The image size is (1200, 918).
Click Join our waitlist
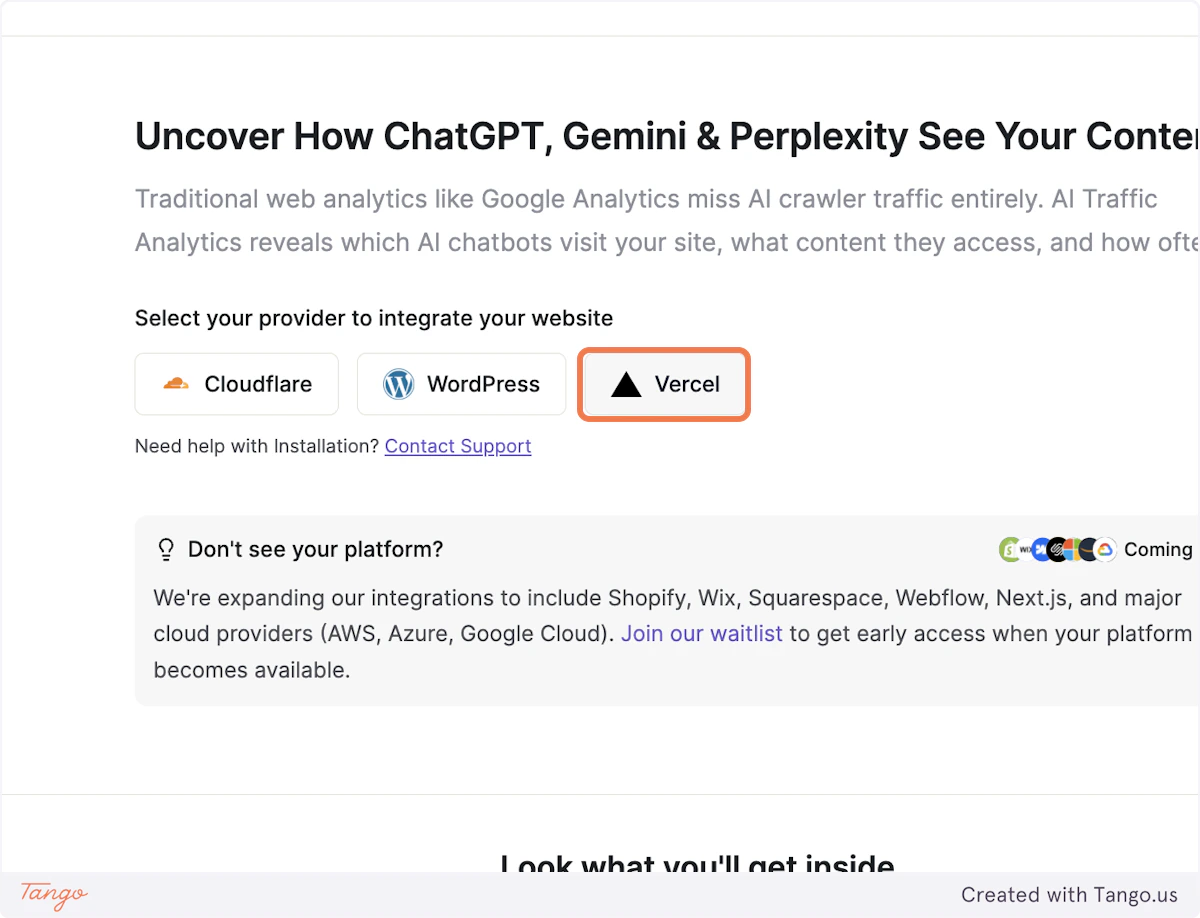[x=701, y=633]
